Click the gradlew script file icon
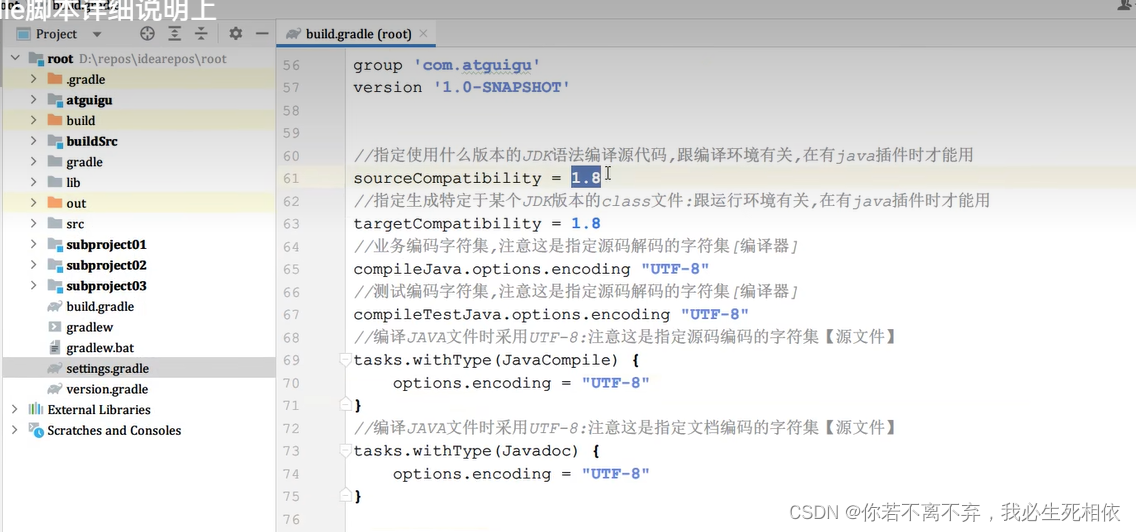This screenshot has height=532, width=1136. click(x=54, y=327)
